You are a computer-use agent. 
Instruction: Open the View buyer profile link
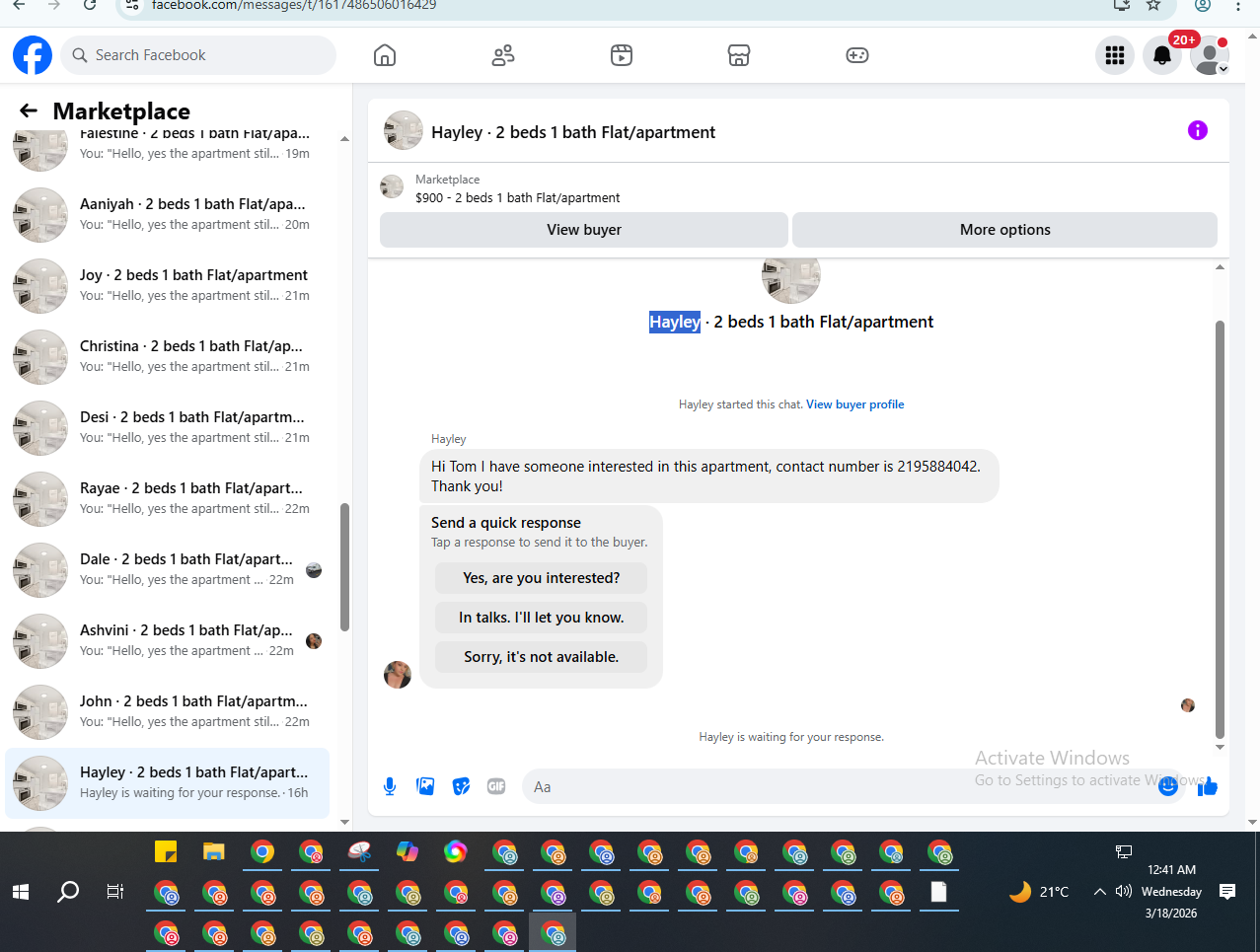click(855, 404)
